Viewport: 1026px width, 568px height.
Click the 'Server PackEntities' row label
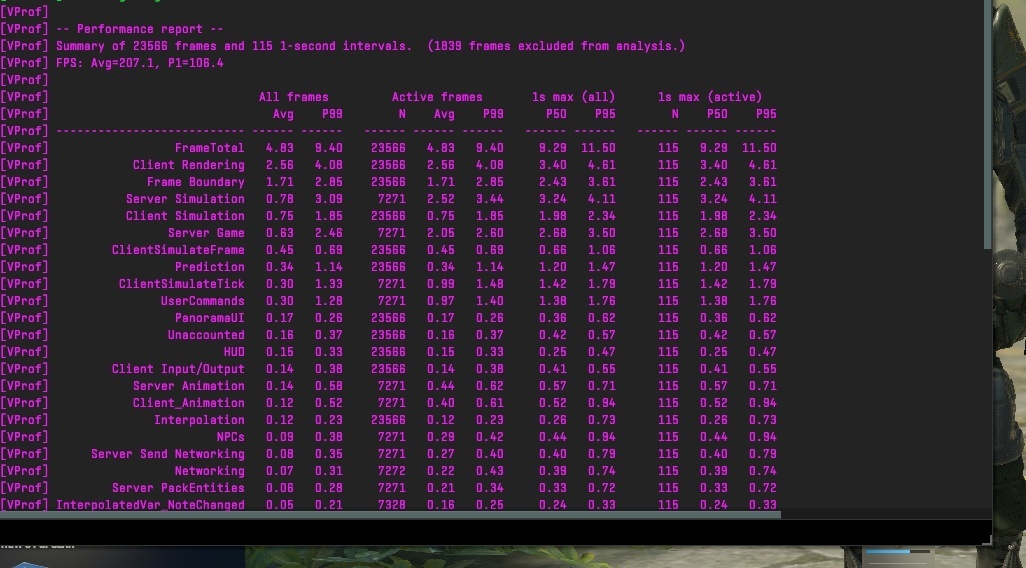pyautogui.click(x=178, y=489)
